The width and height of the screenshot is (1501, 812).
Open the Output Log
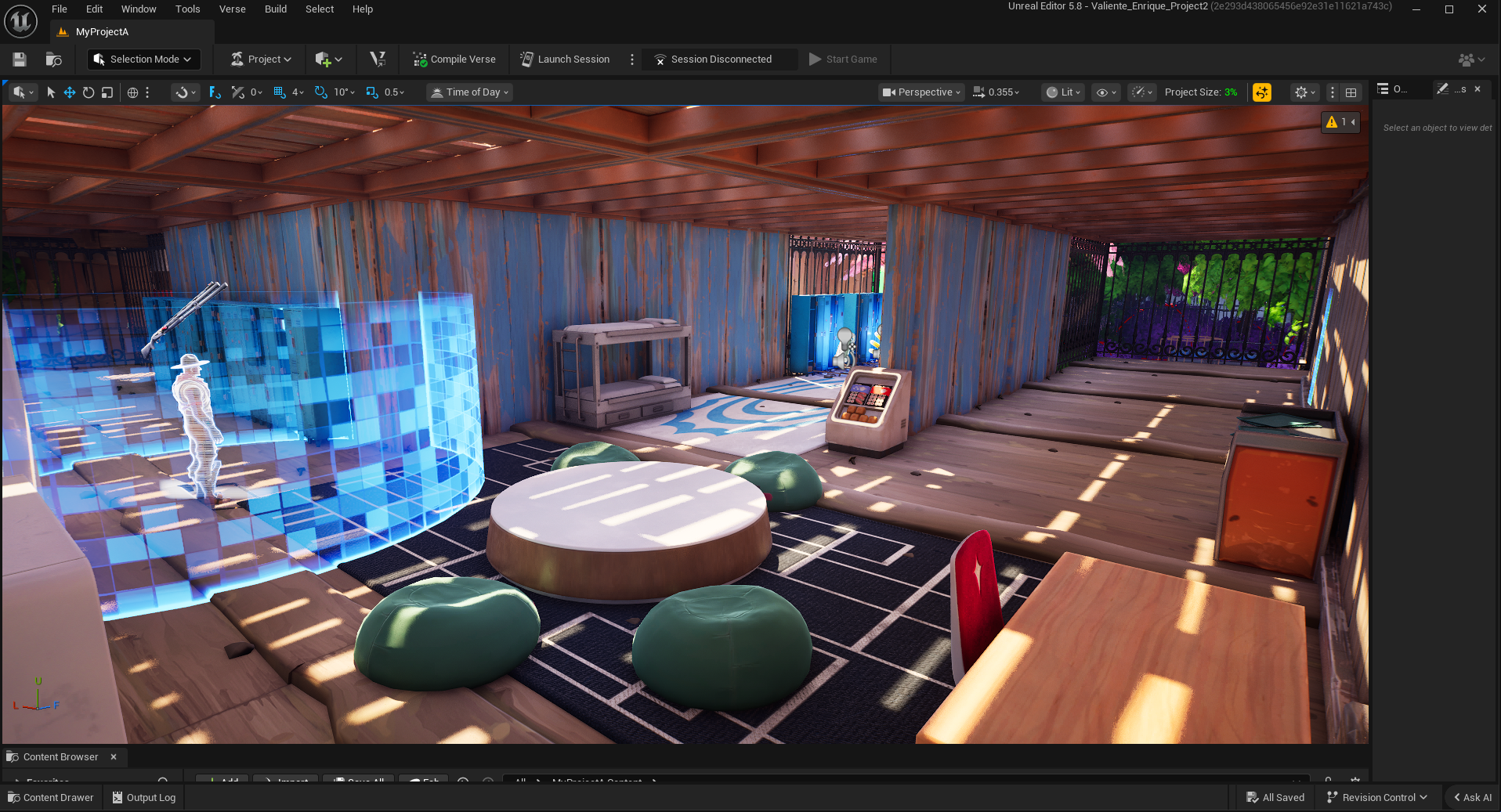(144, 798)
